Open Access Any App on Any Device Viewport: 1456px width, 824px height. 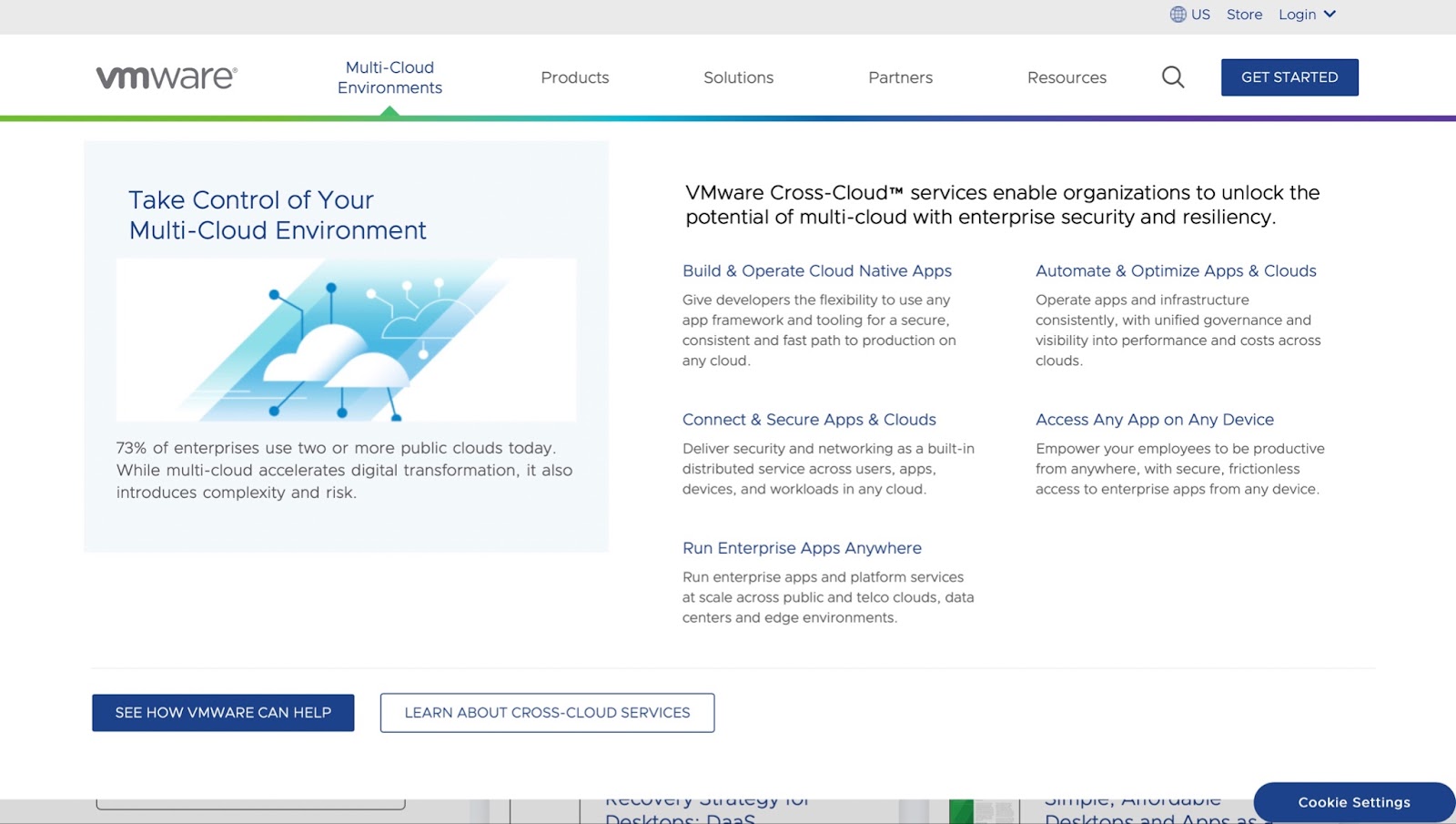coord(1155,420)
